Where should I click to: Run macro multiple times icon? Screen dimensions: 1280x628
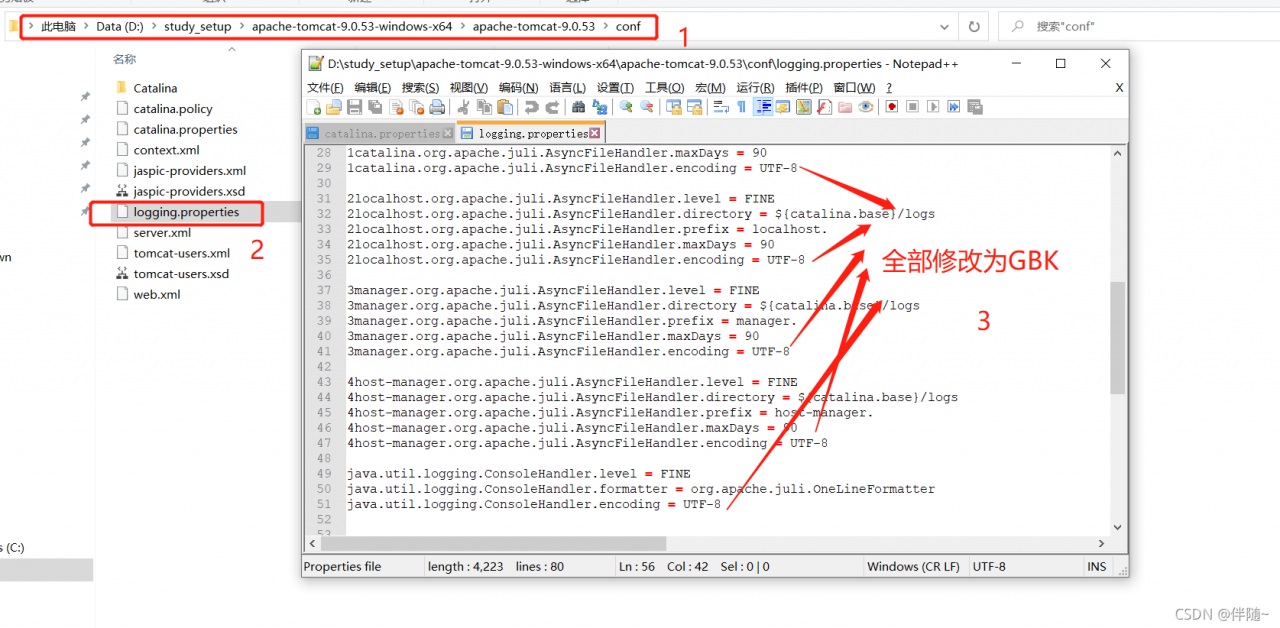tap(953, 107)
